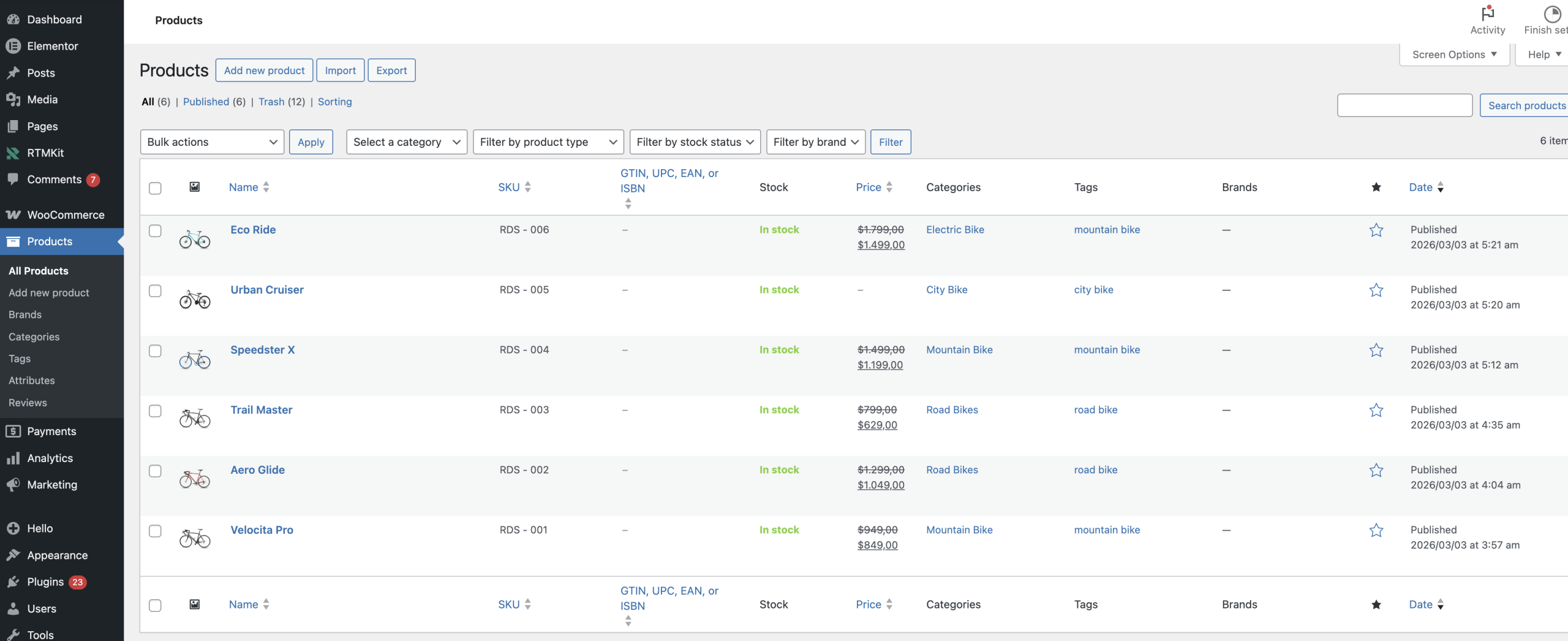Expand the Filter by stock status dropdown

(x=695, y=142)
